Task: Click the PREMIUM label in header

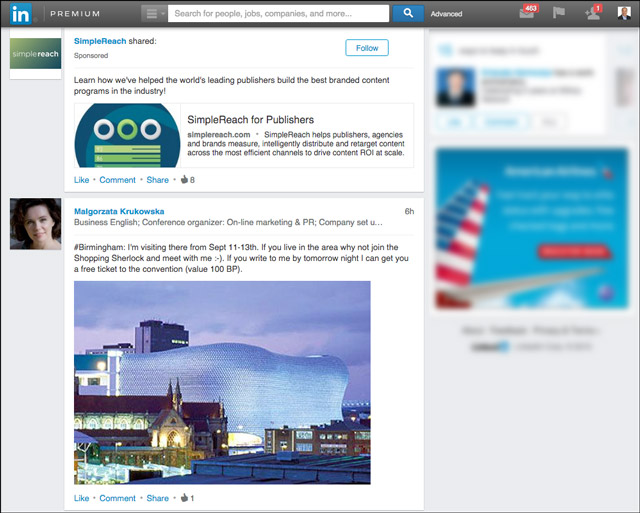Action: [x=75, y=13]
